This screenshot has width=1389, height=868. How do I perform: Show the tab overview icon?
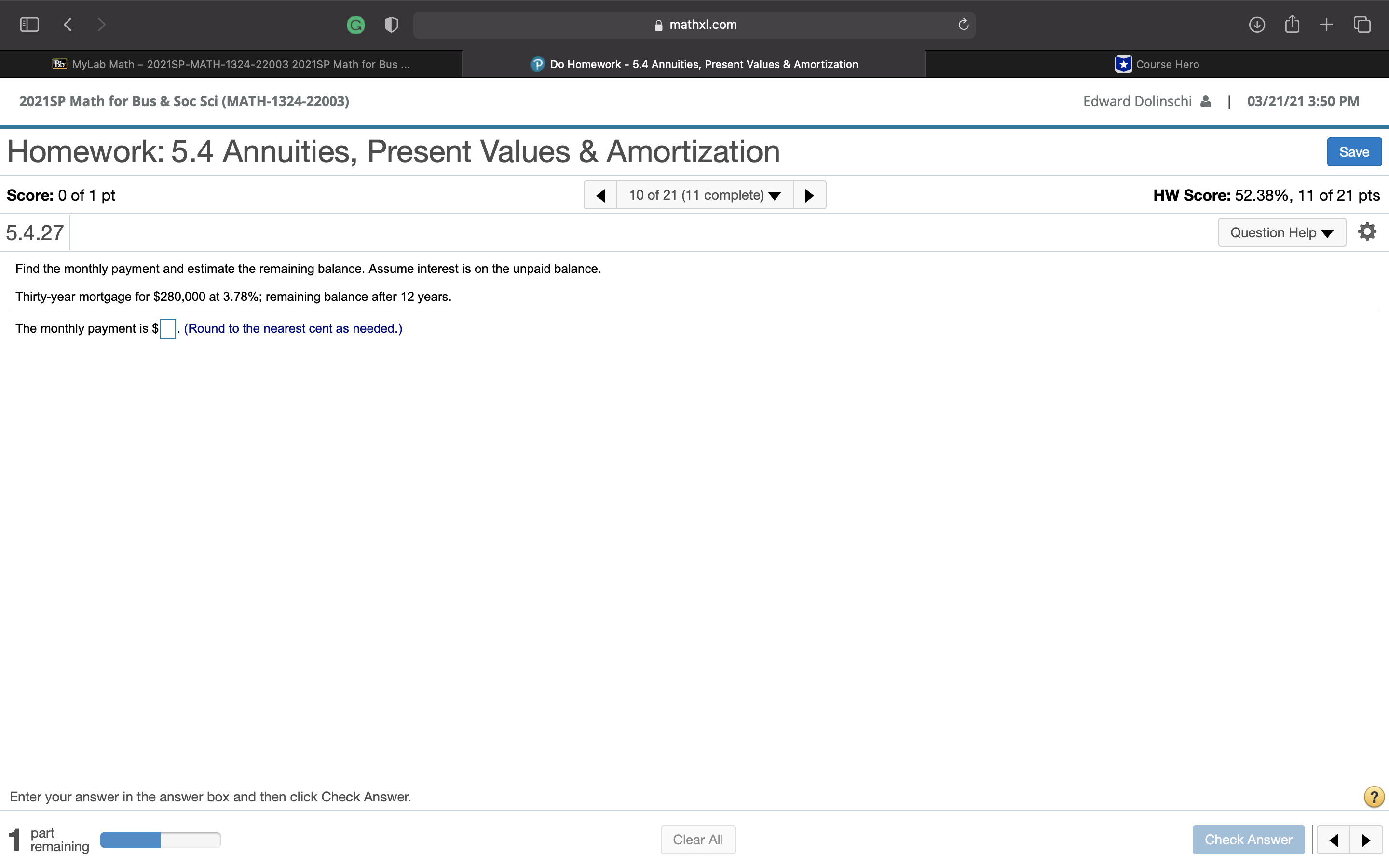[1362, 25]
